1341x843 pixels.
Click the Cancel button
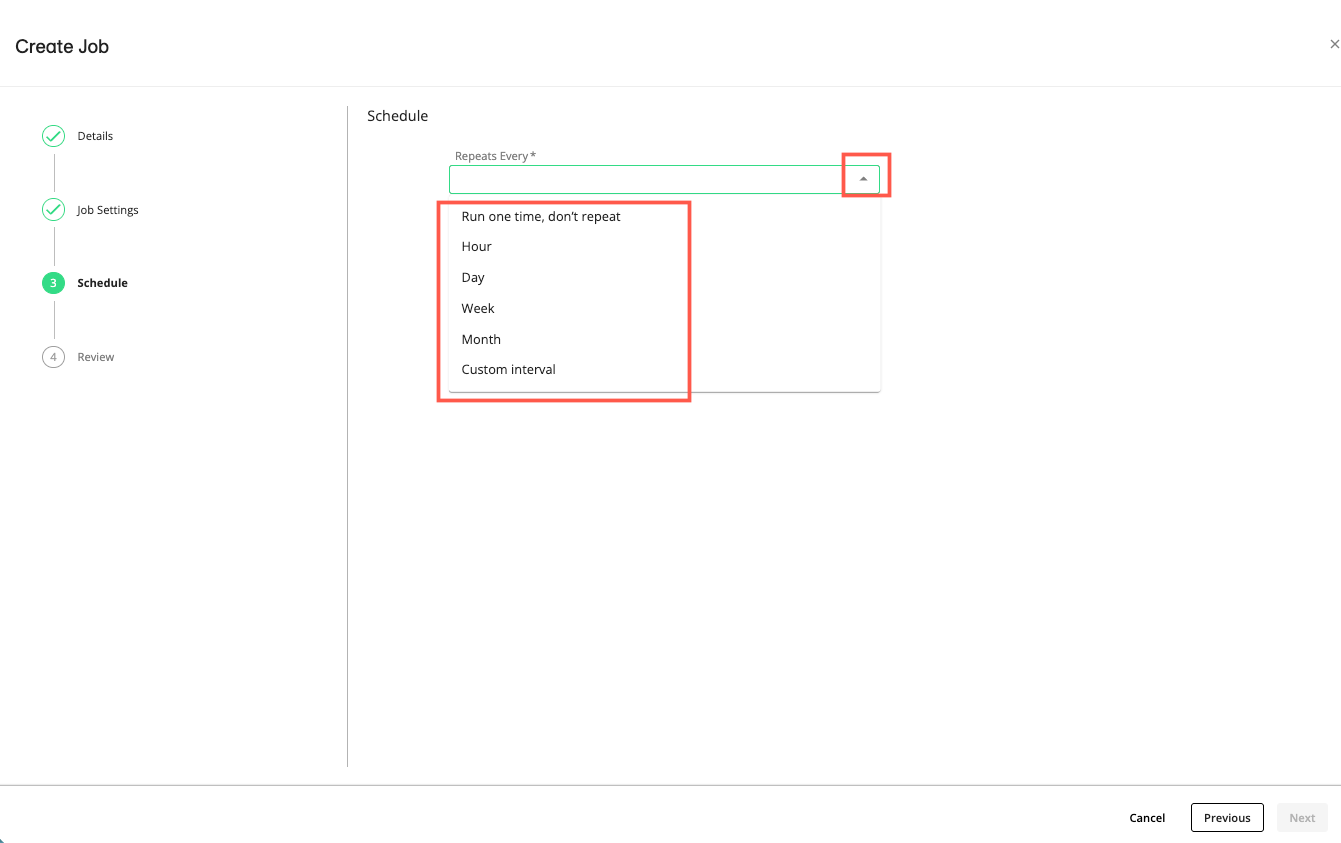(x=1146, y=817)
